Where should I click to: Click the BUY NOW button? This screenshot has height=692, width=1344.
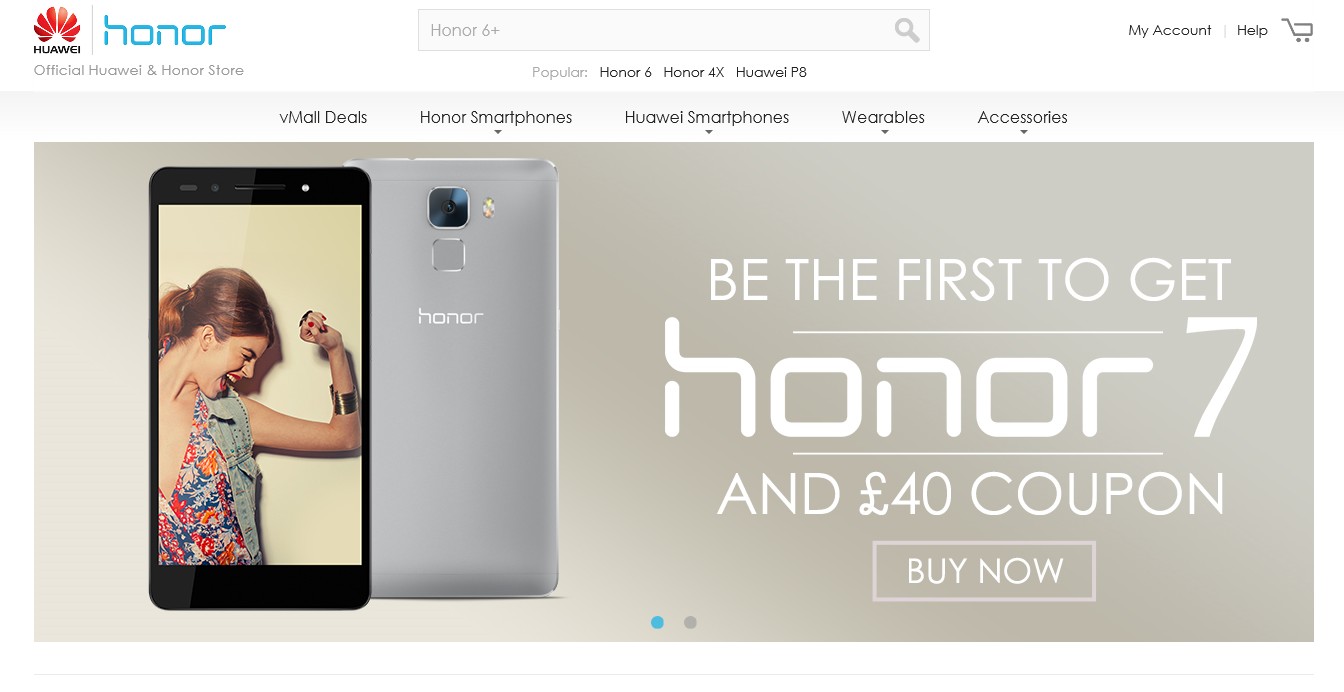point(984,571)
